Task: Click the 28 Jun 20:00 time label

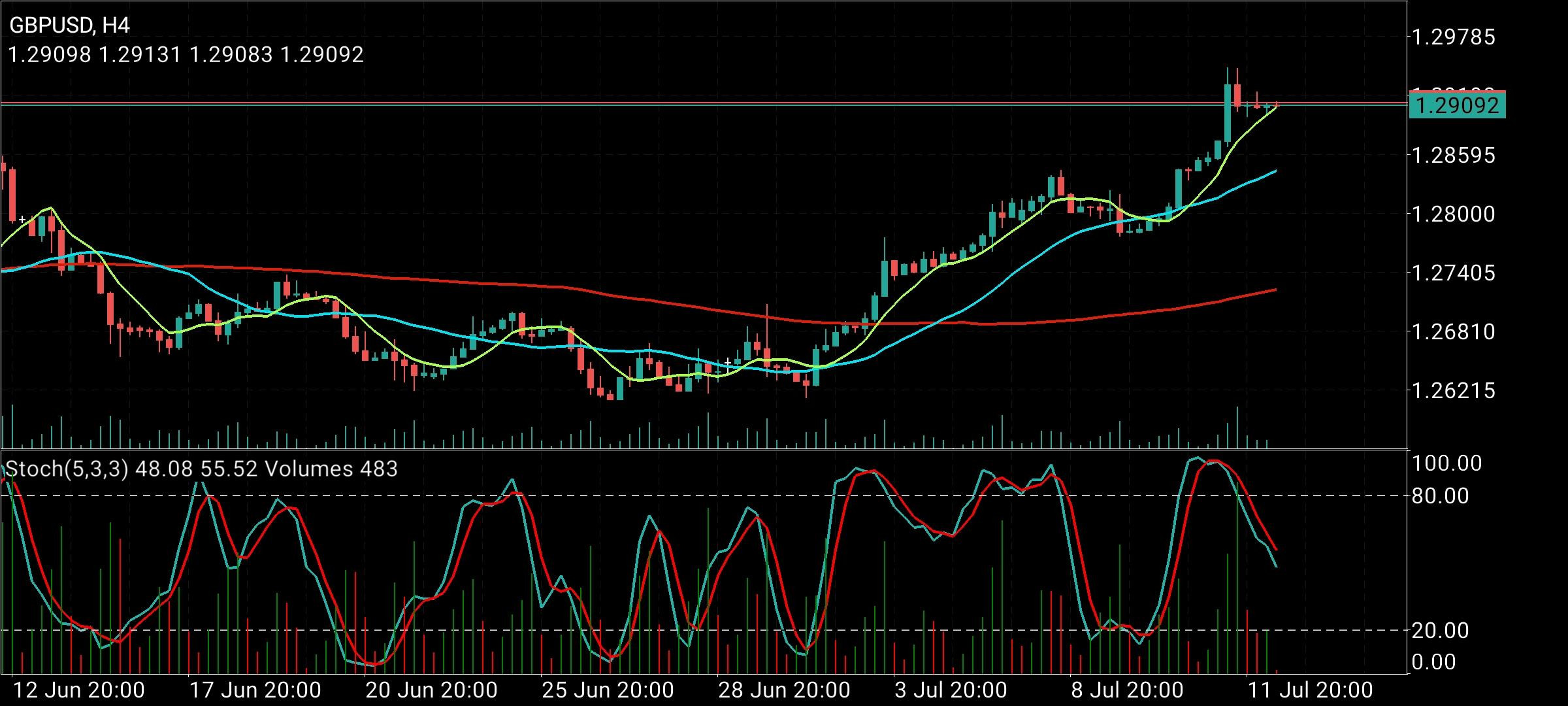Action: click(785, 690)
